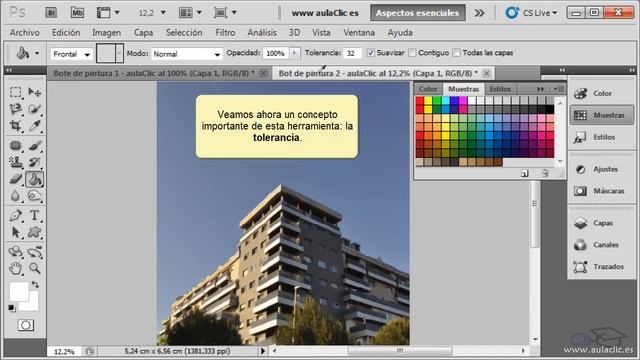Open the Máscaras panel button
Image resolution: width=640 pixels, height=360 pixels.
point(601,191)
